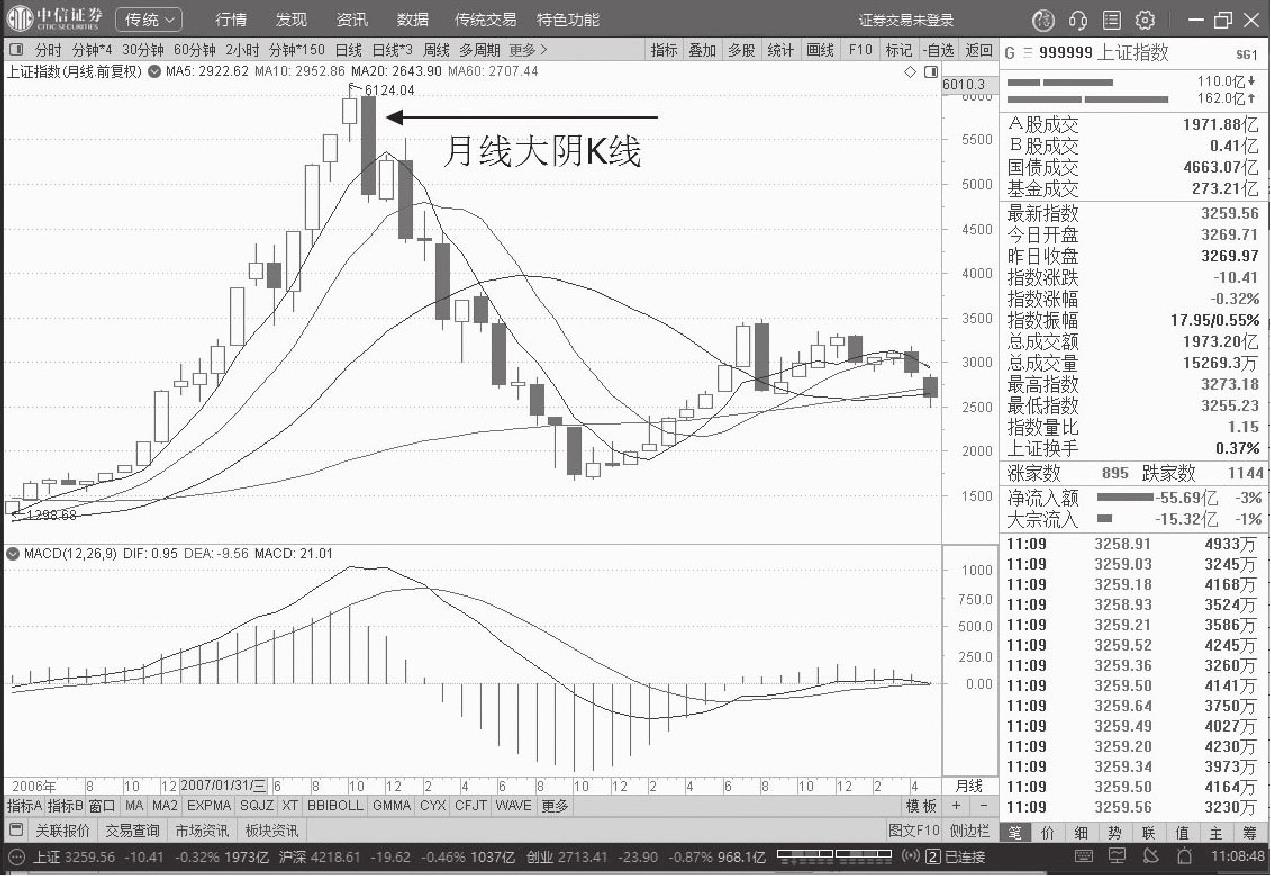Switch to 60分钟 chart period
Screen dimensions: 1271x876
click(x=194, y=49)
